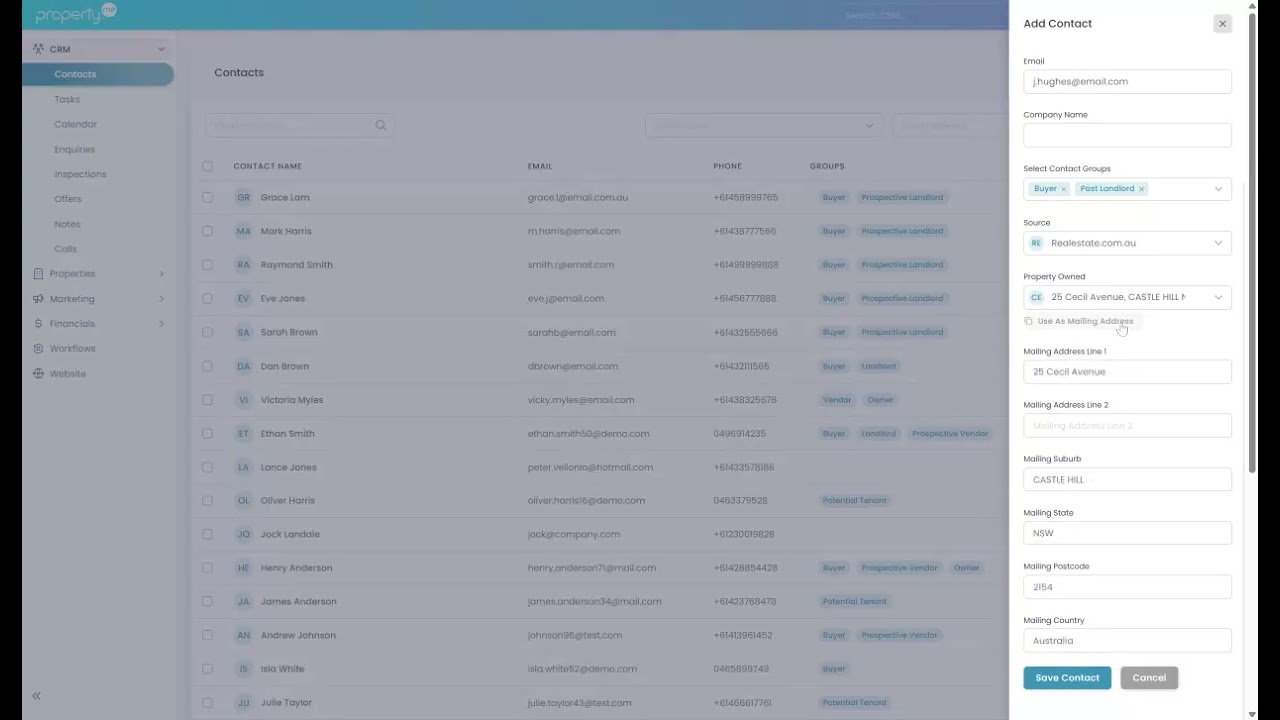The height and width of the screenshot is (720, 1280).
Task: Open Calls in the sidebar
Action: (x=65, y=249)
